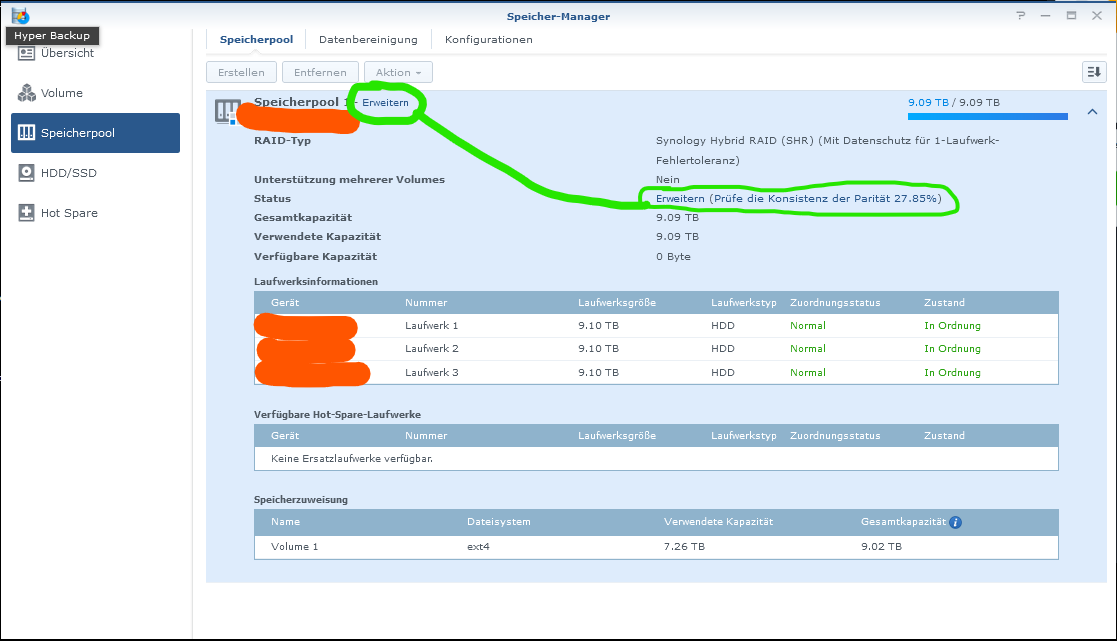The image size is (1117, 641).
Task: Click the Speicherpool 1 heading
Action: (302, 102)
